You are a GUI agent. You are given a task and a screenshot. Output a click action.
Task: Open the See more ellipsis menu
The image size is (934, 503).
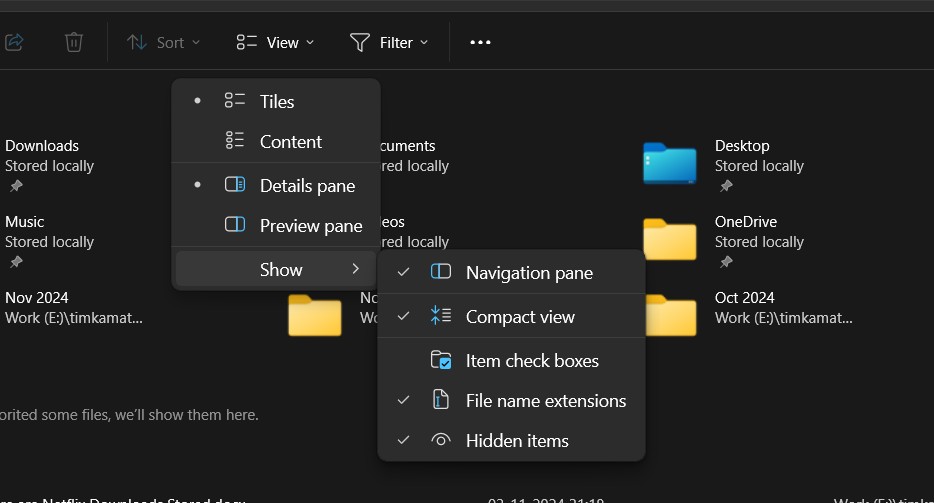pos(480,42)
